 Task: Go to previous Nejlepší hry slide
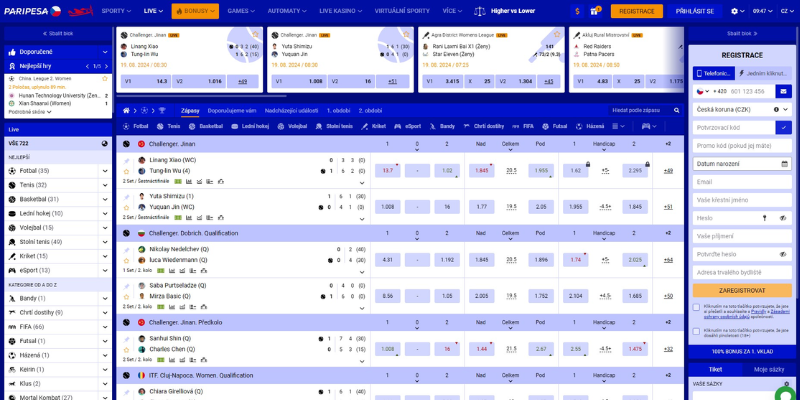click(x=87, y=66)
